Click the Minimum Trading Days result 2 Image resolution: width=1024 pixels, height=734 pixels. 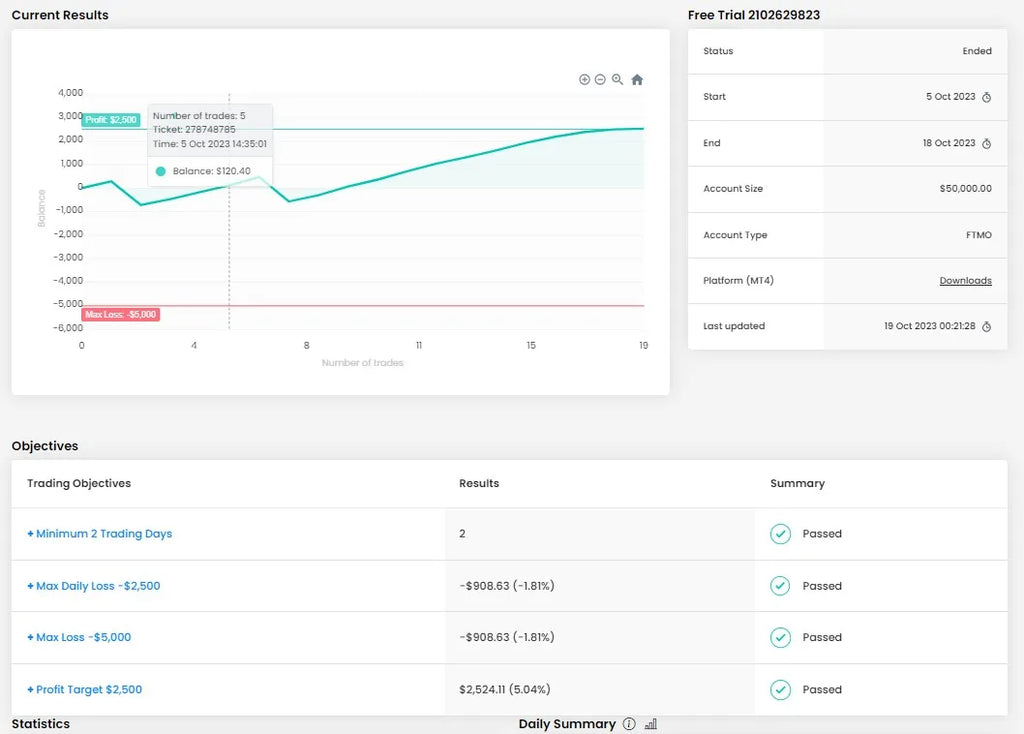pos(462,534)
